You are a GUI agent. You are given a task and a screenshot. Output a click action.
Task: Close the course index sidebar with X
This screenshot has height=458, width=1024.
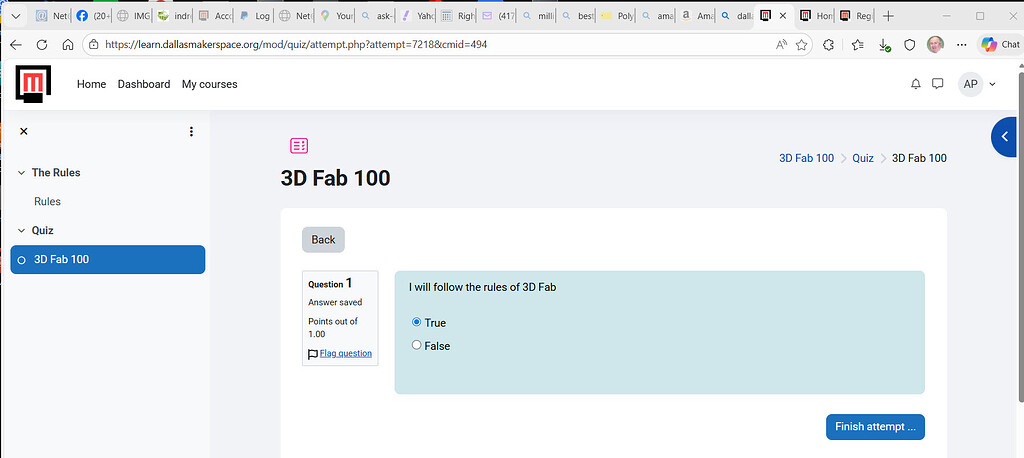coord(24,131)
